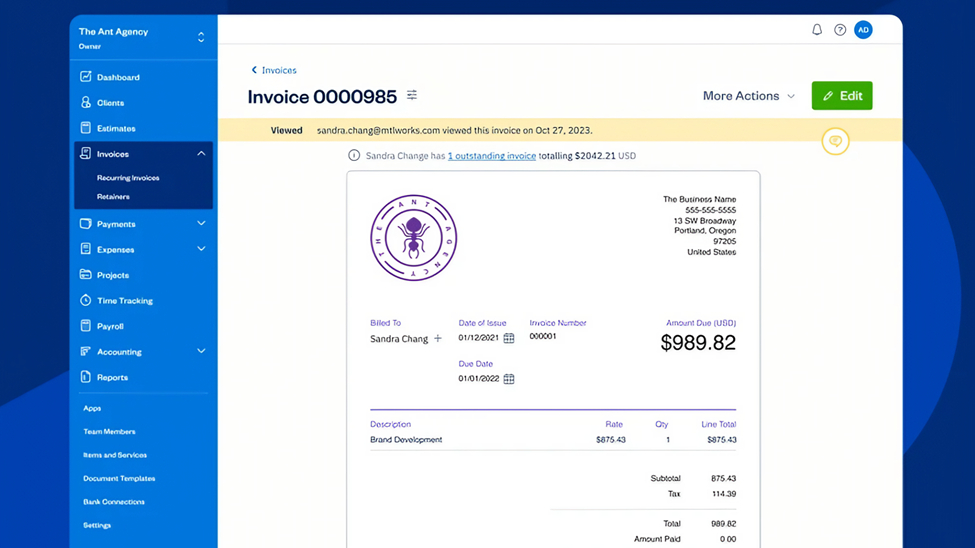Click the 01/12/2021 issue date field

[478, 338]
